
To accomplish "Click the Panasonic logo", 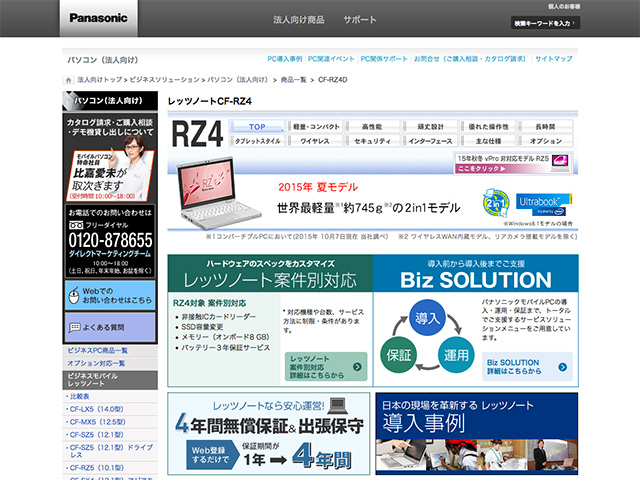I will coord(98,18).
